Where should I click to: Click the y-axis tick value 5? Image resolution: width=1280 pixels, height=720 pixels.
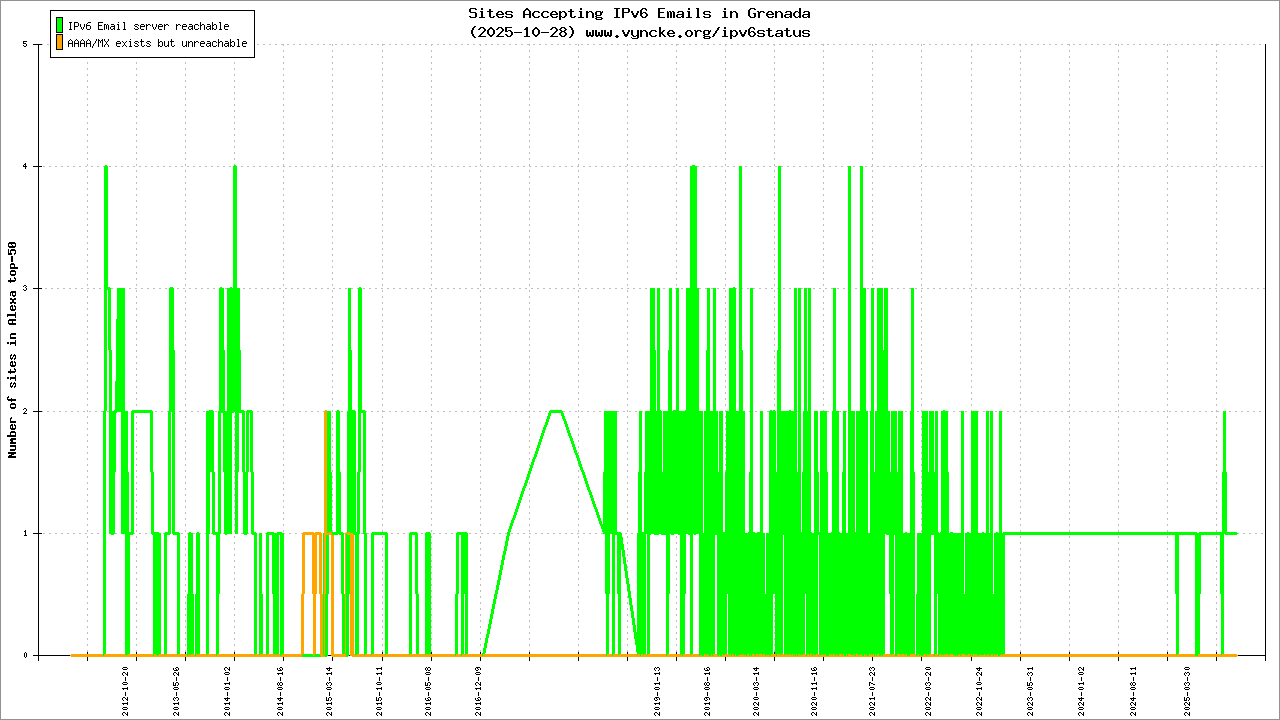click(x=37, y=44)
